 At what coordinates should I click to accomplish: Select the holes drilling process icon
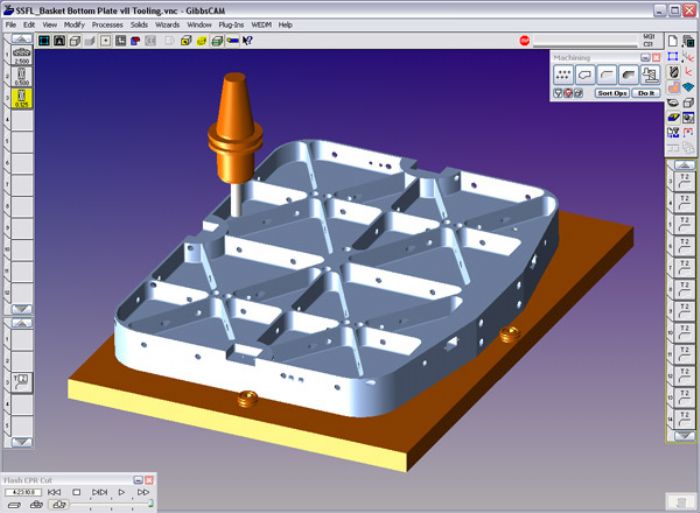(x=563, y=75)
